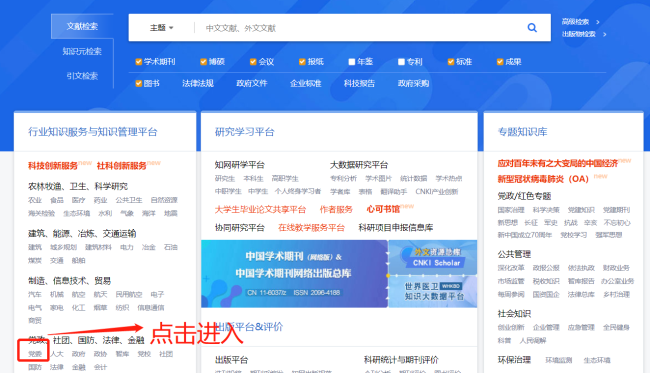Click the 深化改革 link
650x373 pixels.
click(x=511, y=268)
